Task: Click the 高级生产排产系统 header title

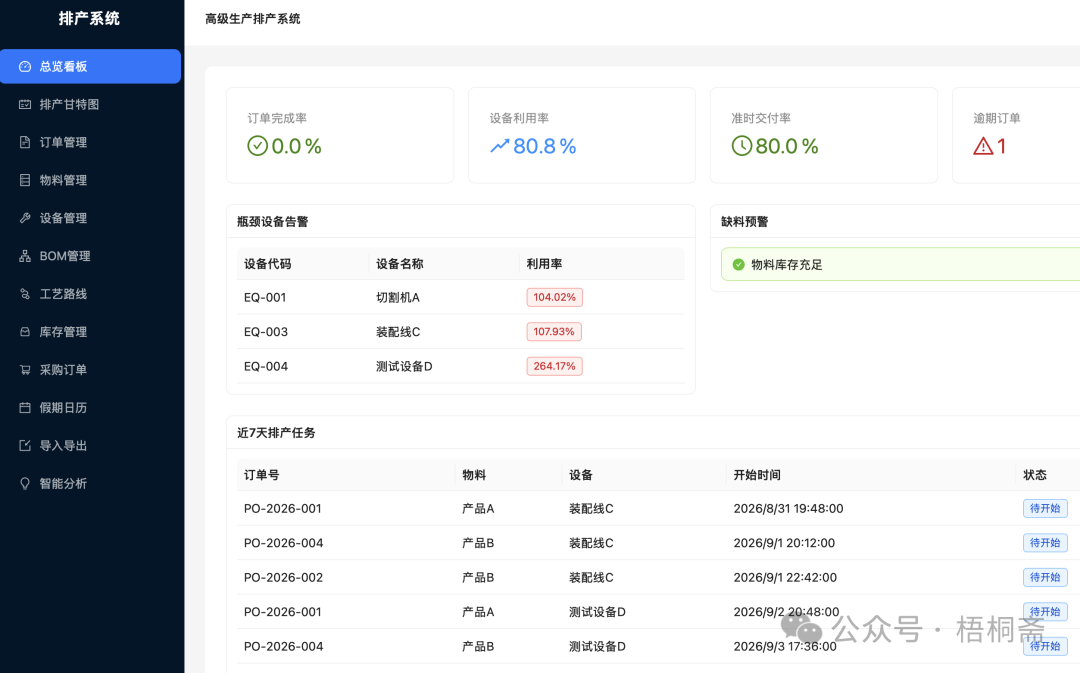Action: coord(253,19)
